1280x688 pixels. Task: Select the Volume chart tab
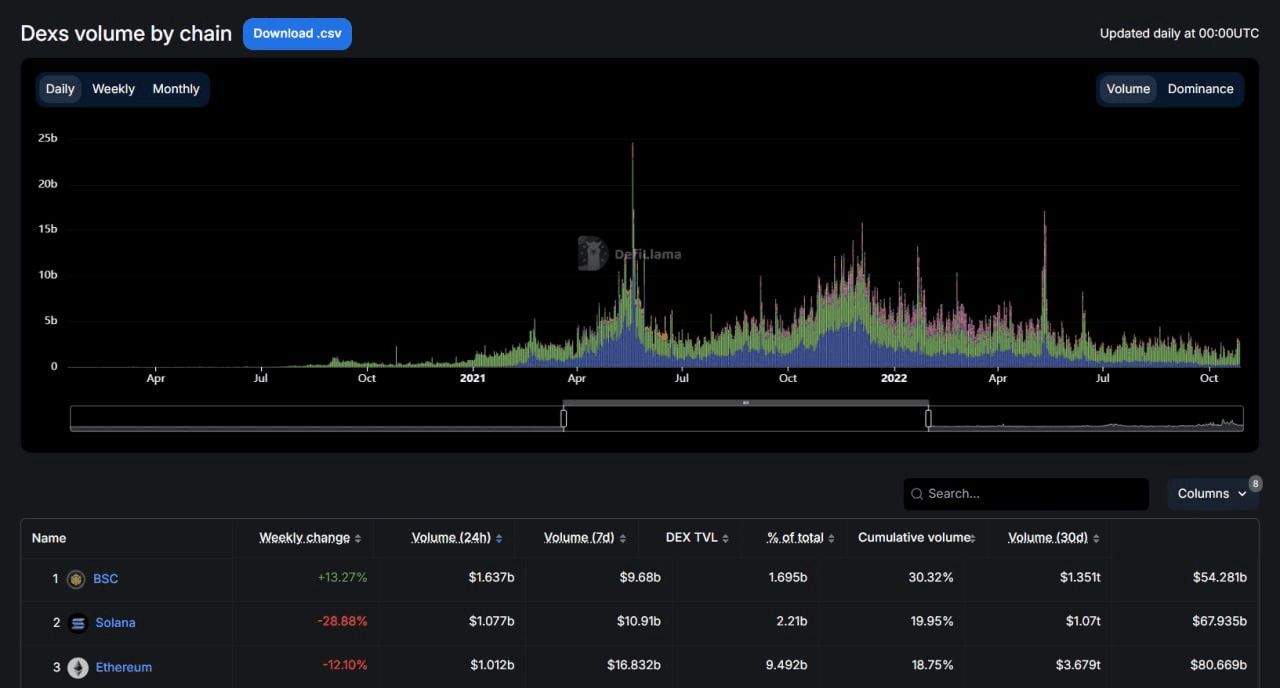click(1128, 89)
